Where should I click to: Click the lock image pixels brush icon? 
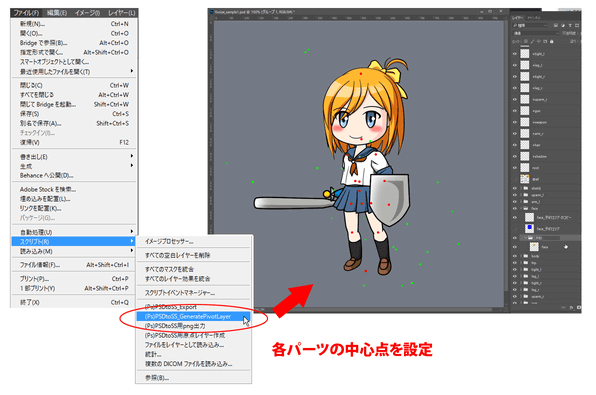pos(533,41)
